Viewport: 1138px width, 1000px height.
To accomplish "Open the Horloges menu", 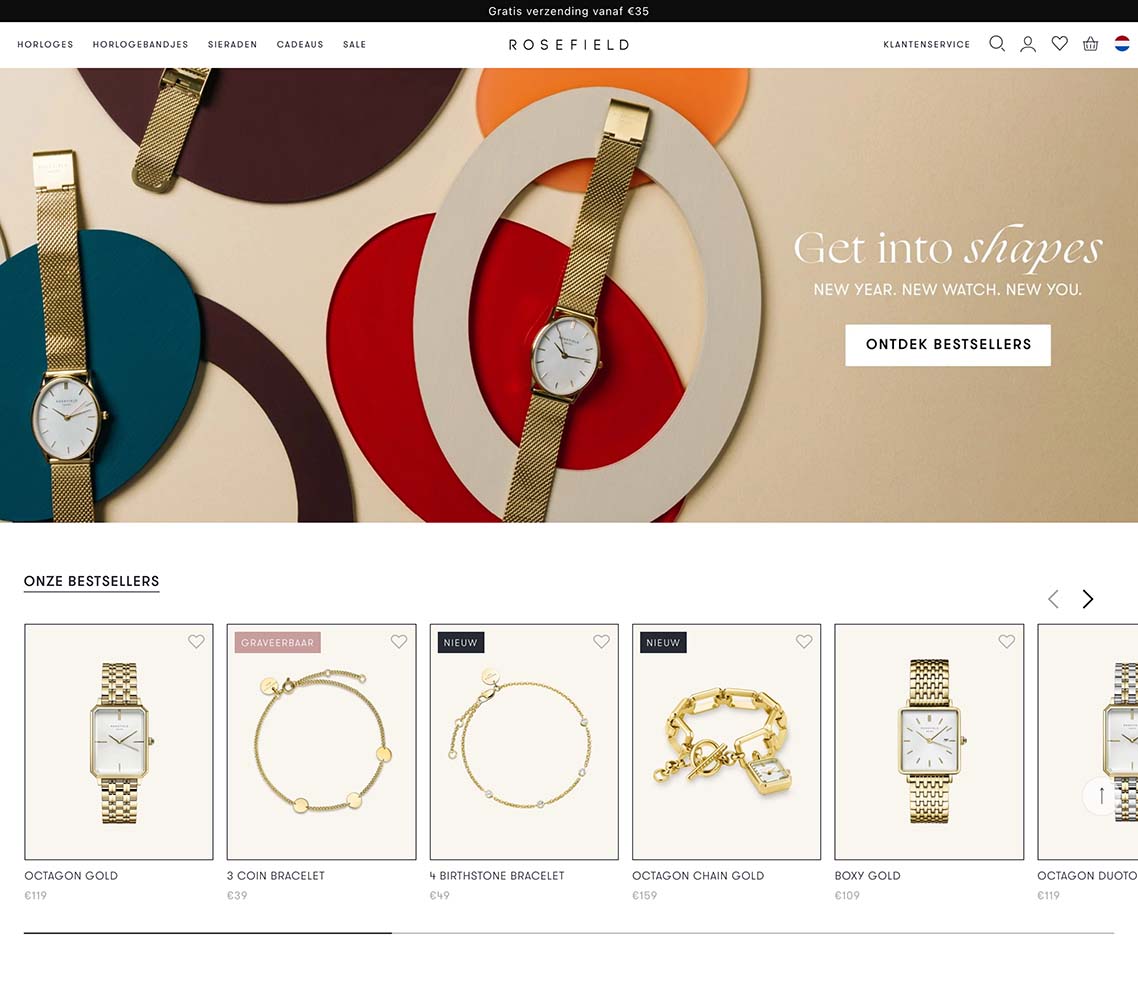I will click(x=45, y=44).
